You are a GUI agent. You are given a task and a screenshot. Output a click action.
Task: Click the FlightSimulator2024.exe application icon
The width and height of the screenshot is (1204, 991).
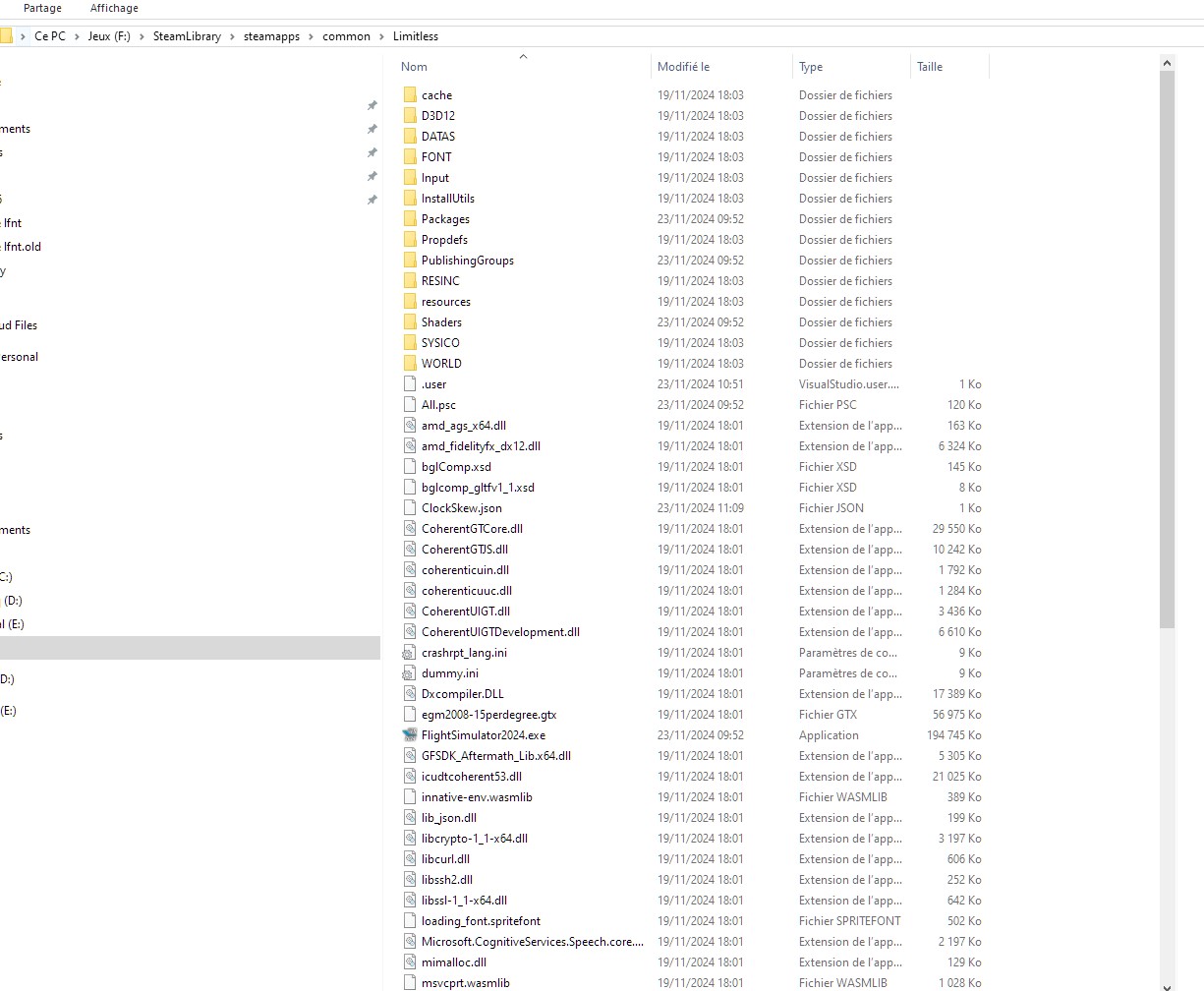(410, 735)
